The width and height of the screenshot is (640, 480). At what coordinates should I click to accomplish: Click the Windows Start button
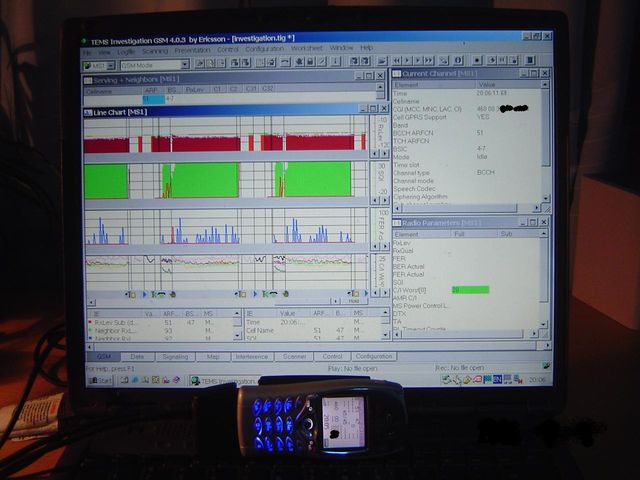[100, 380]
